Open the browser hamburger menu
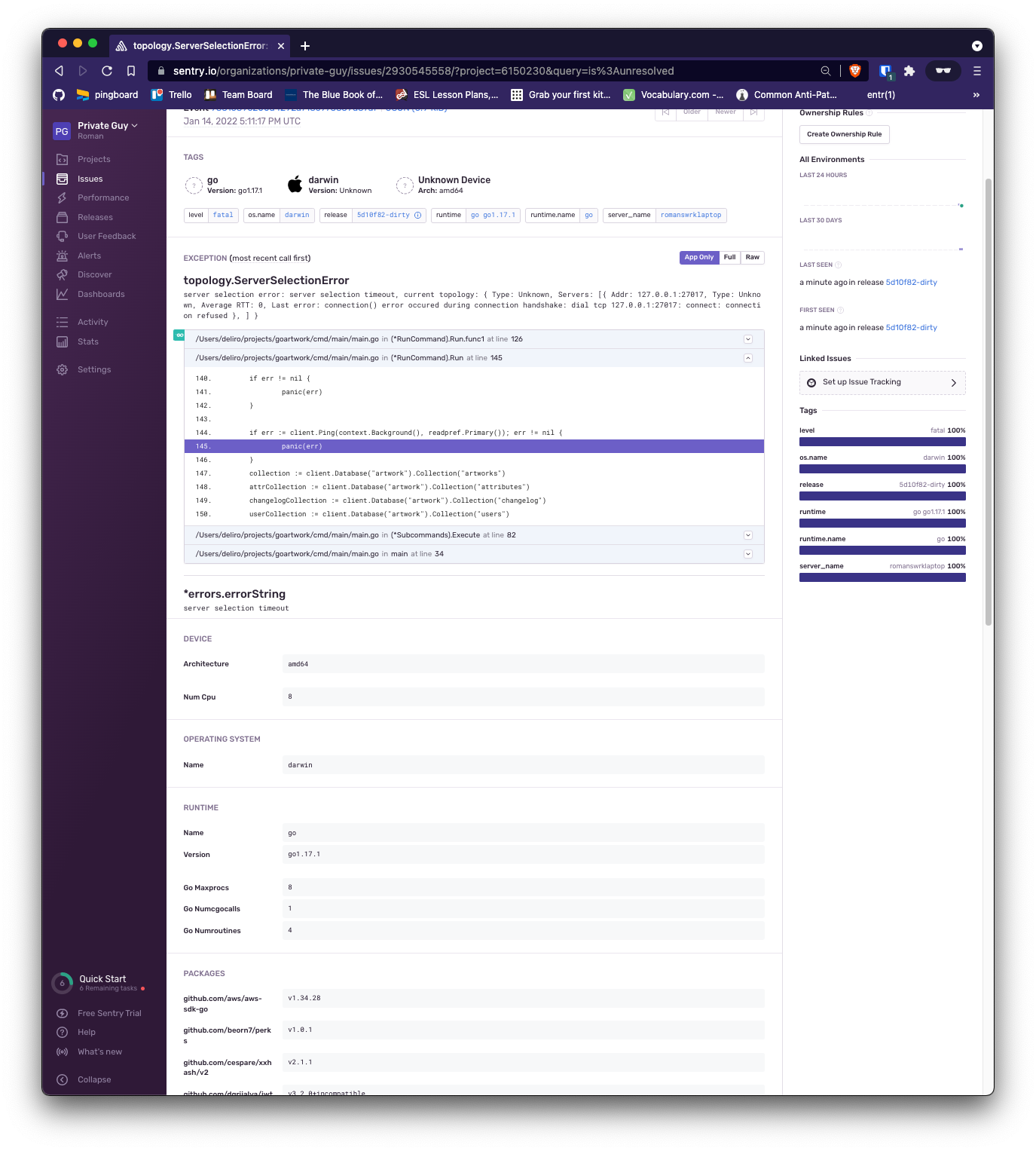This screenshot has height=1151, width=1036. click(977, 71)
